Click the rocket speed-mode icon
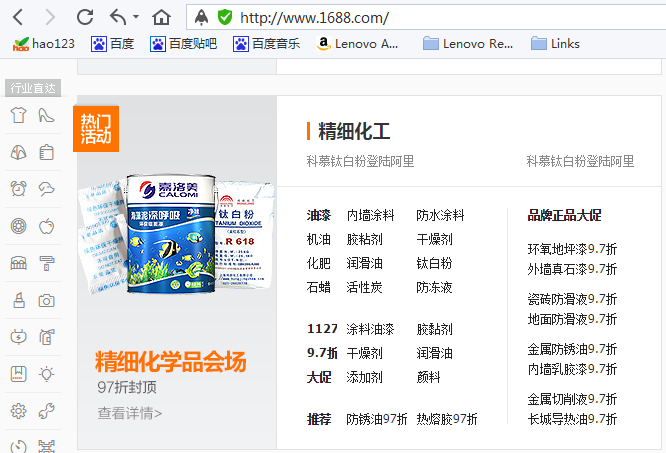Screen dimensions: 666x453 point(201,17)
